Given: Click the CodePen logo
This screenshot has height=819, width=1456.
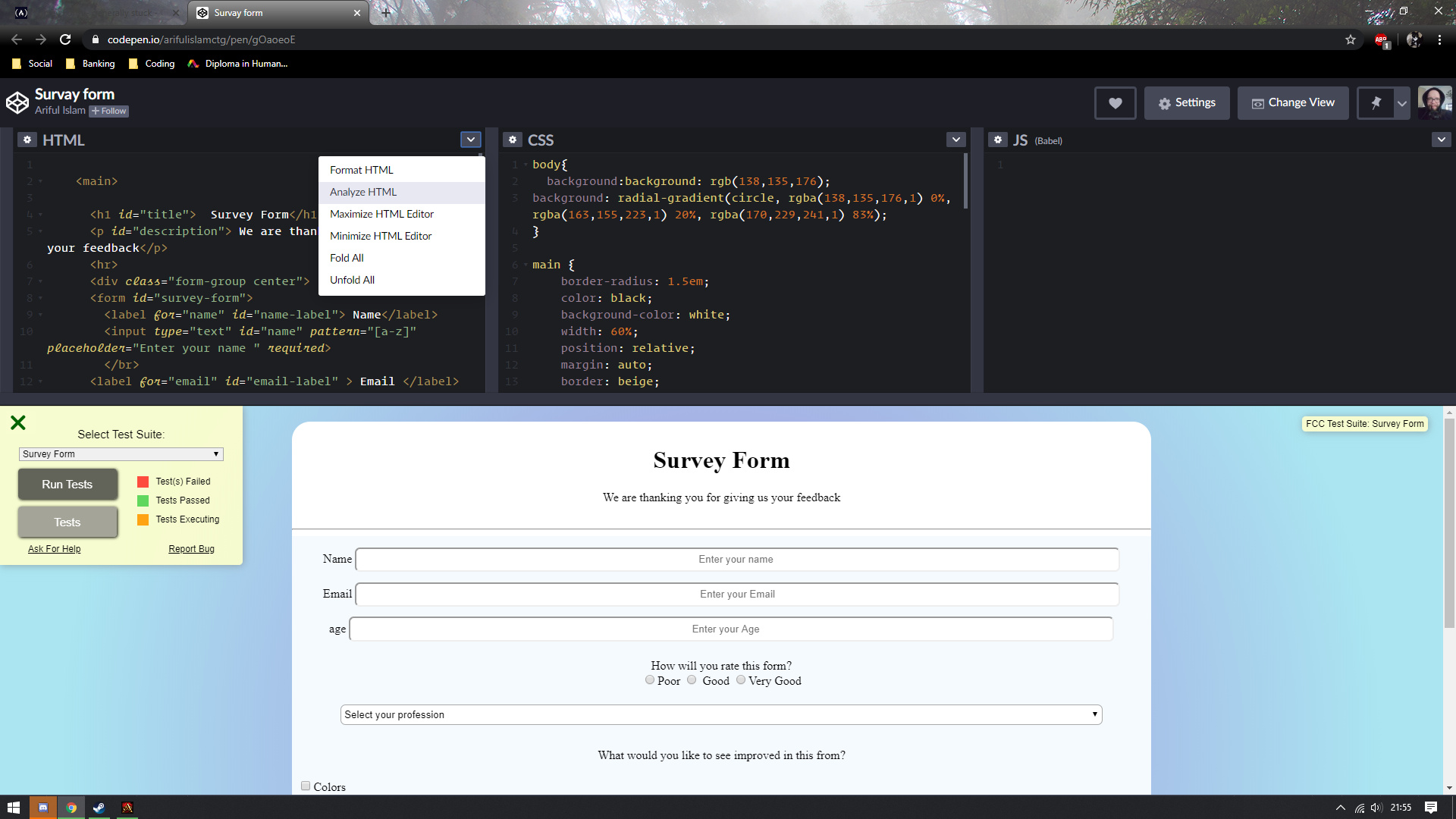Looking at the screenshot, I should pyautogui.click(x=17, y=101).
